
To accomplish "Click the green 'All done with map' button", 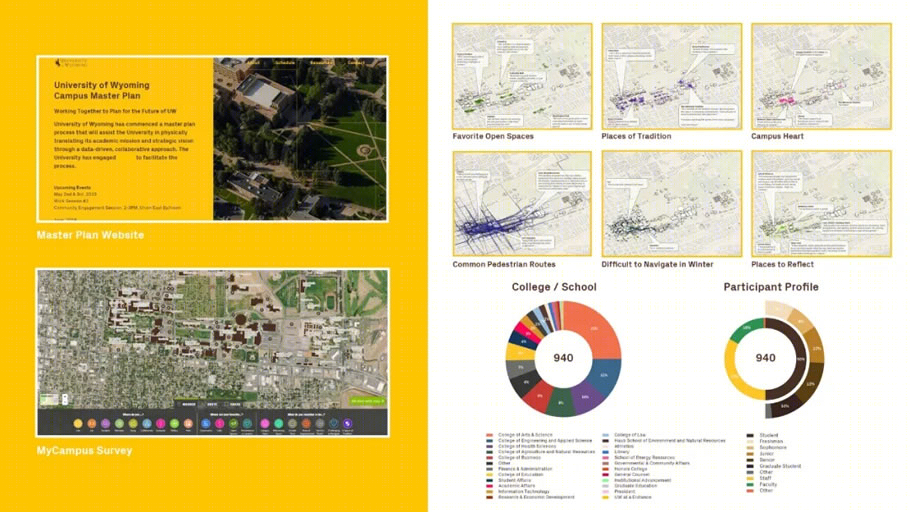I will click(368, 401).
